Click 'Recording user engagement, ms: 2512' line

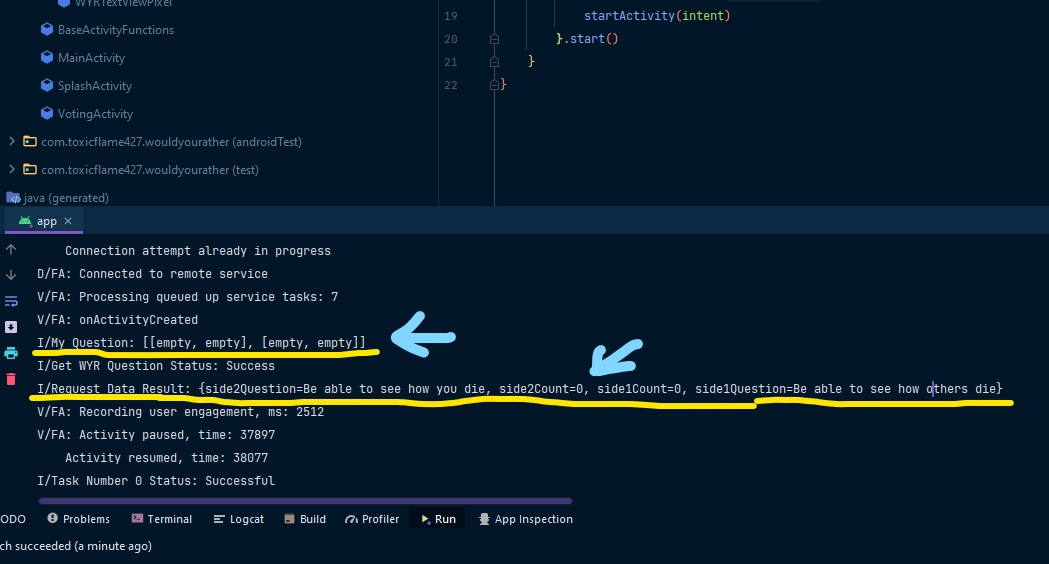click(x=181, y=411)
